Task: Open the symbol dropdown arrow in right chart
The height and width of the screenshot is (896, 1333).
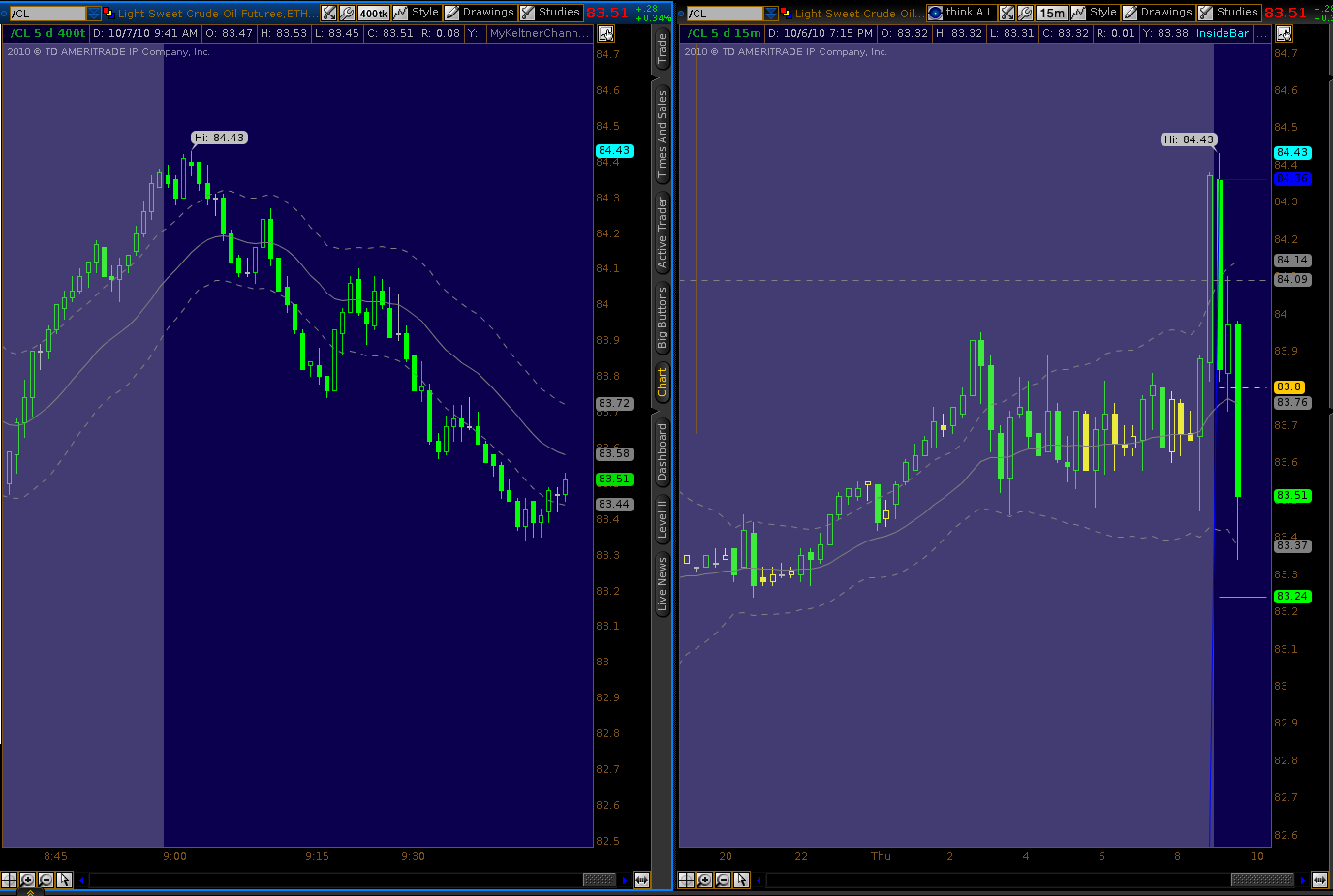Action: click(771, 14)
